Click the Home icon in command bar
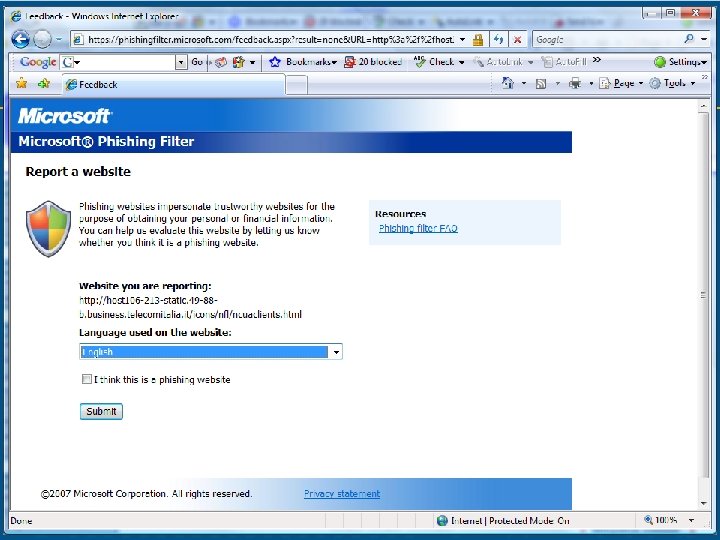 click(508, 83)
